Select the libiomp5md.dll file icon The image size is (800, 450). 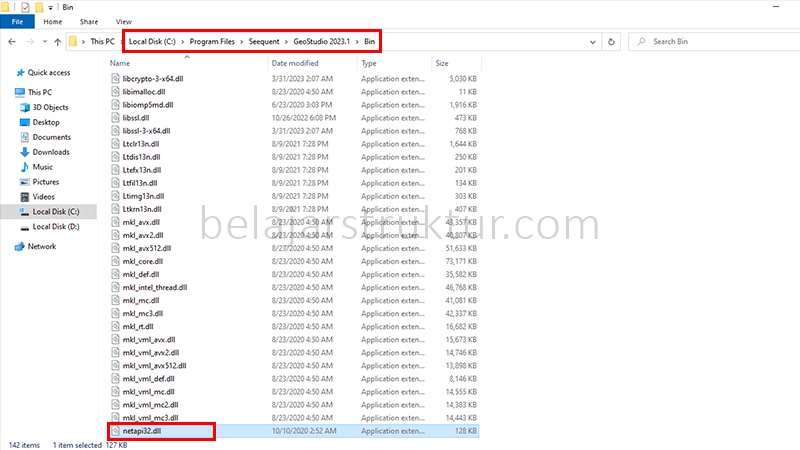[x=115, y=105]
